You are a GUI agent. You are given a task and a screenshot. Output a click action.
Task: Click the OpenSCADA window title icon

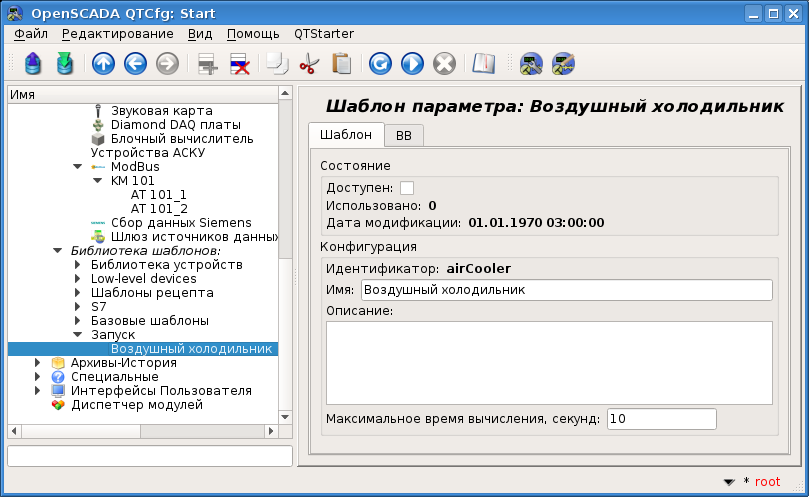(15, 13)
